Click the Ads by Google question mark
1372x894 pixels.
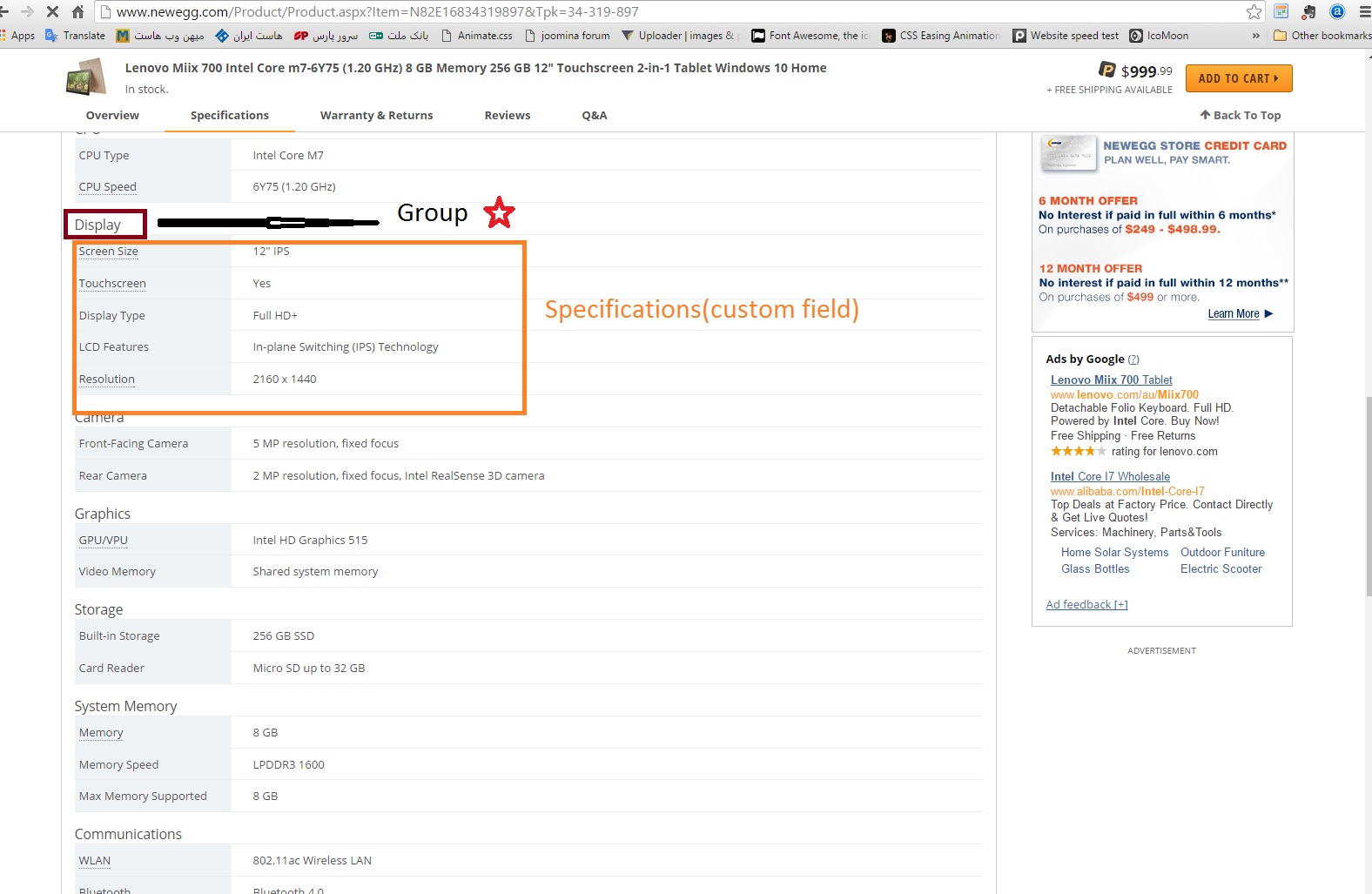[x=1133, y=360]
